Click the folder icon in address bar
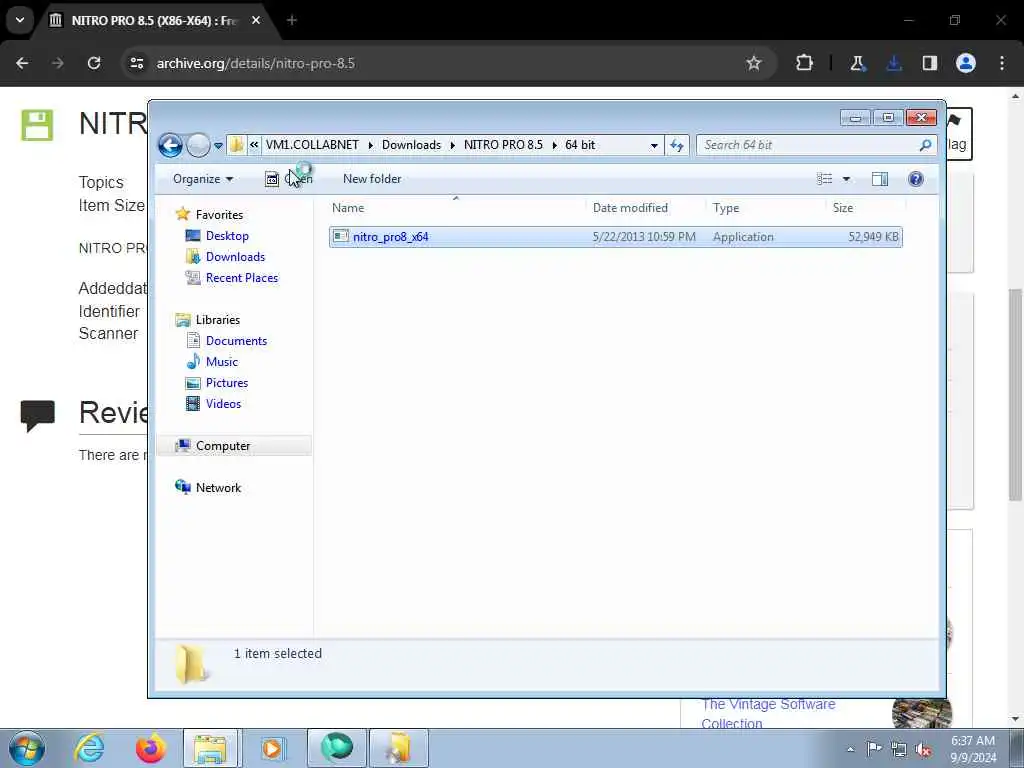The image size is (1024, 768). [x=236, y=145]
